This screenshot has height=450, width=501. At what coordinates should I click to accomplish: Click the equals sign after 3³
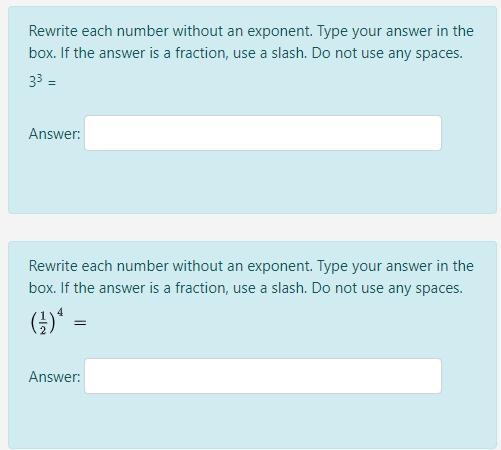coord(52,82)
